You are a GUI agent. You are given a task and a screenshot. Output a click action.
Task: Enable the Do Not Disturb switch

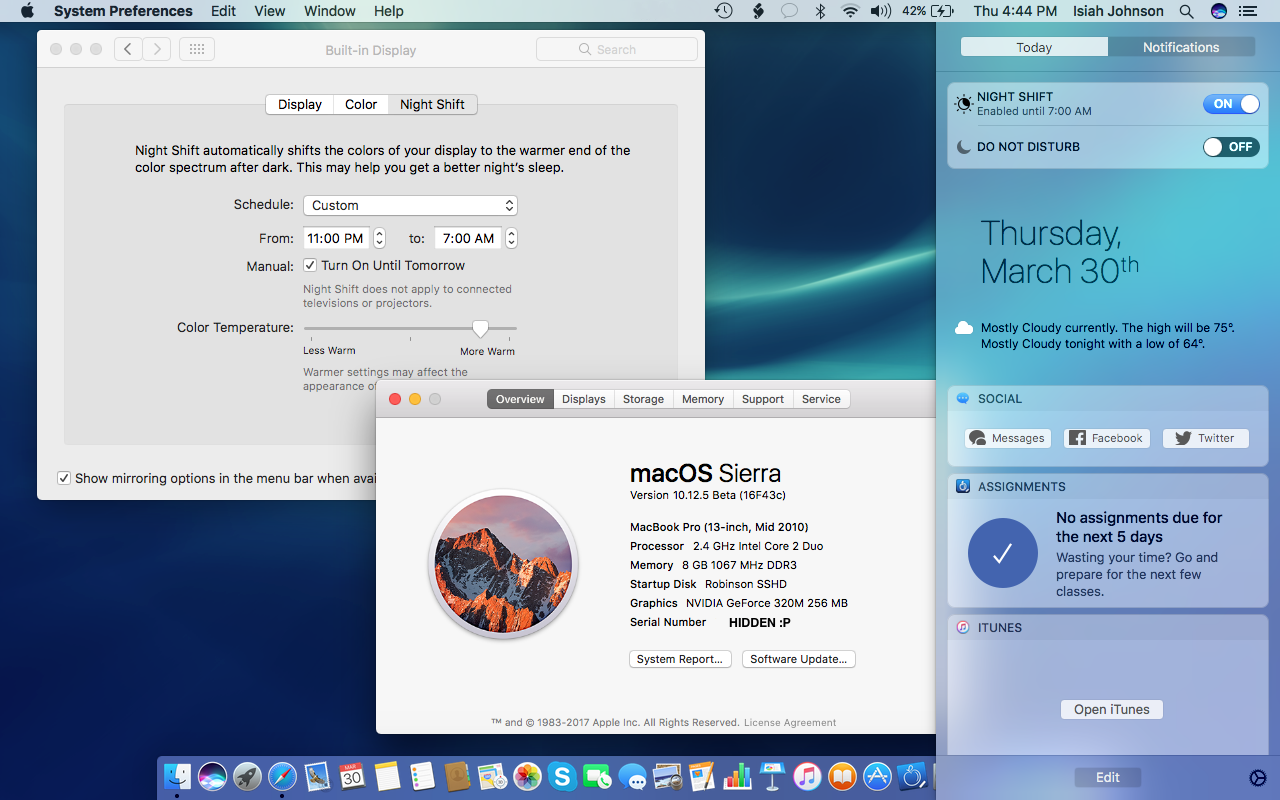tap(1230, 147)
